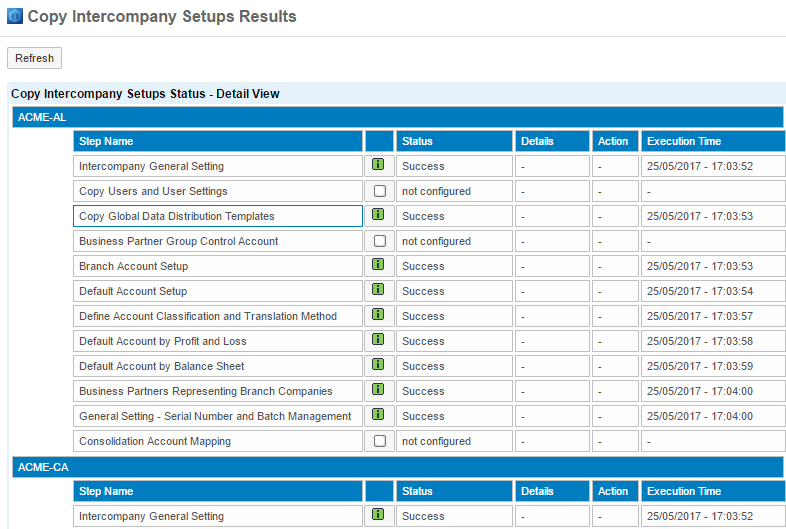Toggle checkbox for Business Partner Group Control Account

[379, 241]
